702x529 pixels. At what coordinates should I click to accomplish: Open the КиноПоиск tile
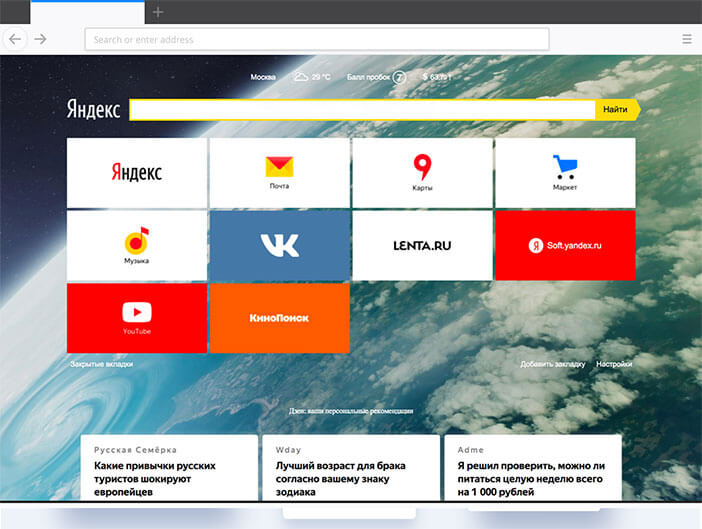[x=279, y=317]
